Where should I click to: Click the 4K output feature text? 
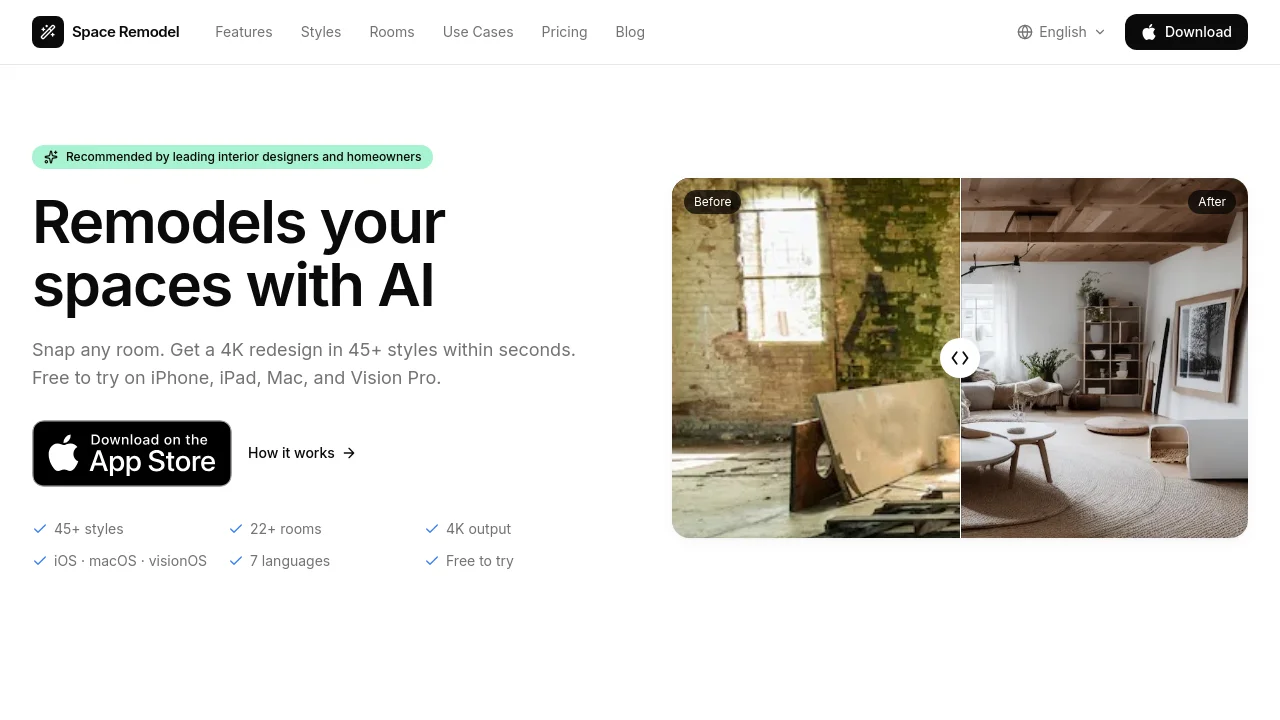pyautogui.click(x=478, y=529)
